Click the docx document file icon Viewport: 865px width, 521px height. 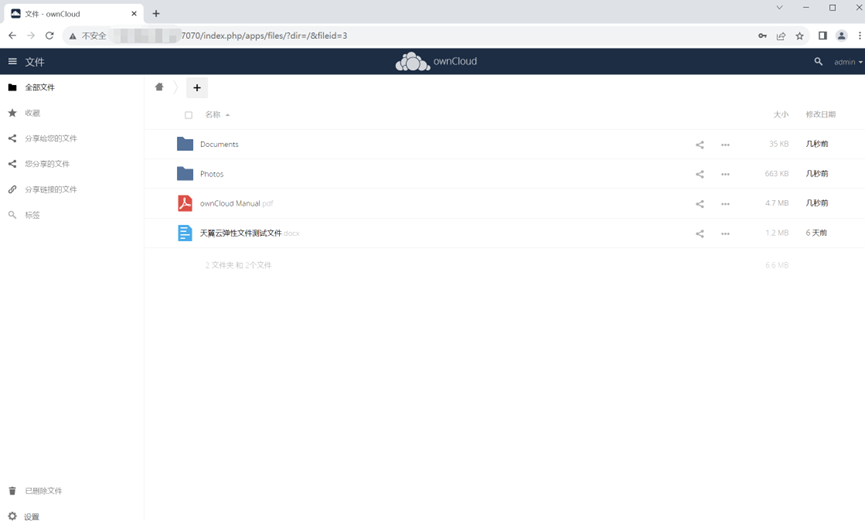(x=185, y=233)
